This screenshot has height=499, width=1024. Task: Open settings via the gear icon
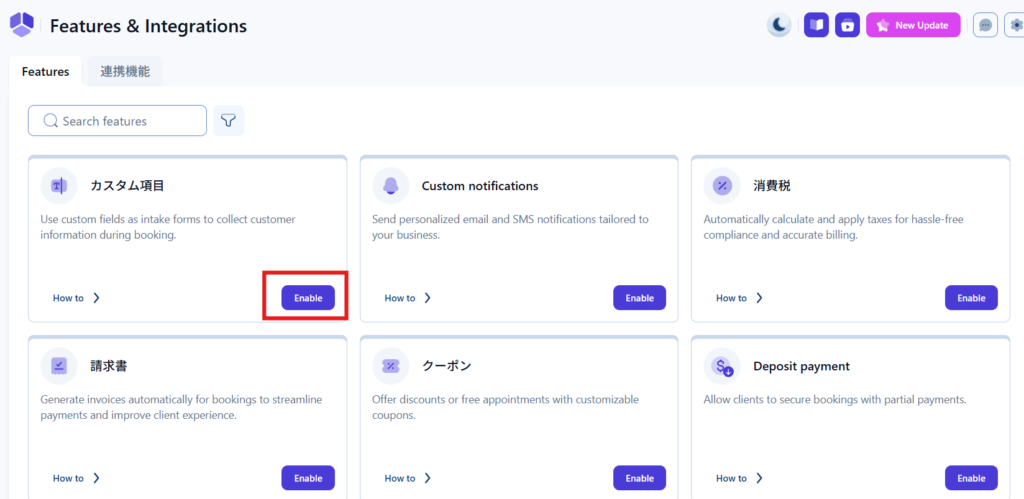pos(1016,25)
